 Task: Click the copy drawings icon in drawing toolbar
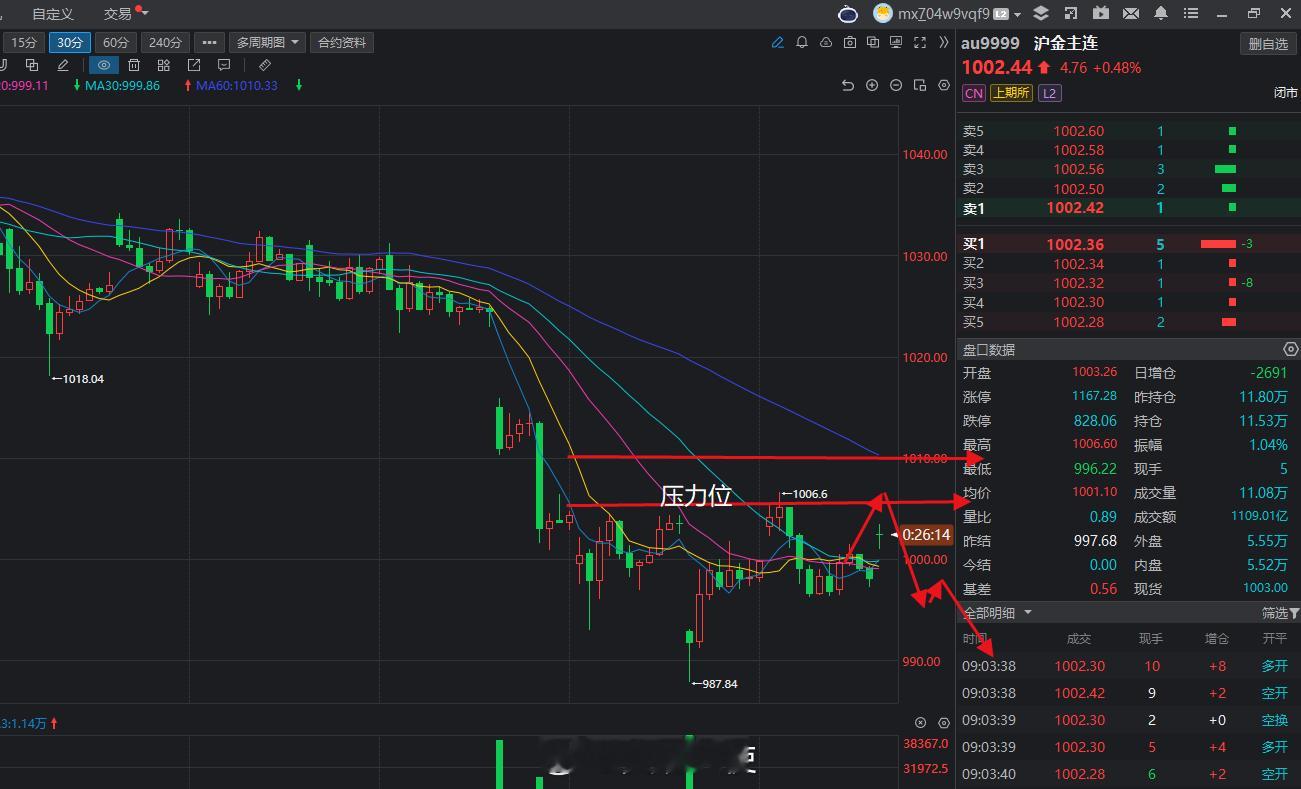[x=31, y=65]
